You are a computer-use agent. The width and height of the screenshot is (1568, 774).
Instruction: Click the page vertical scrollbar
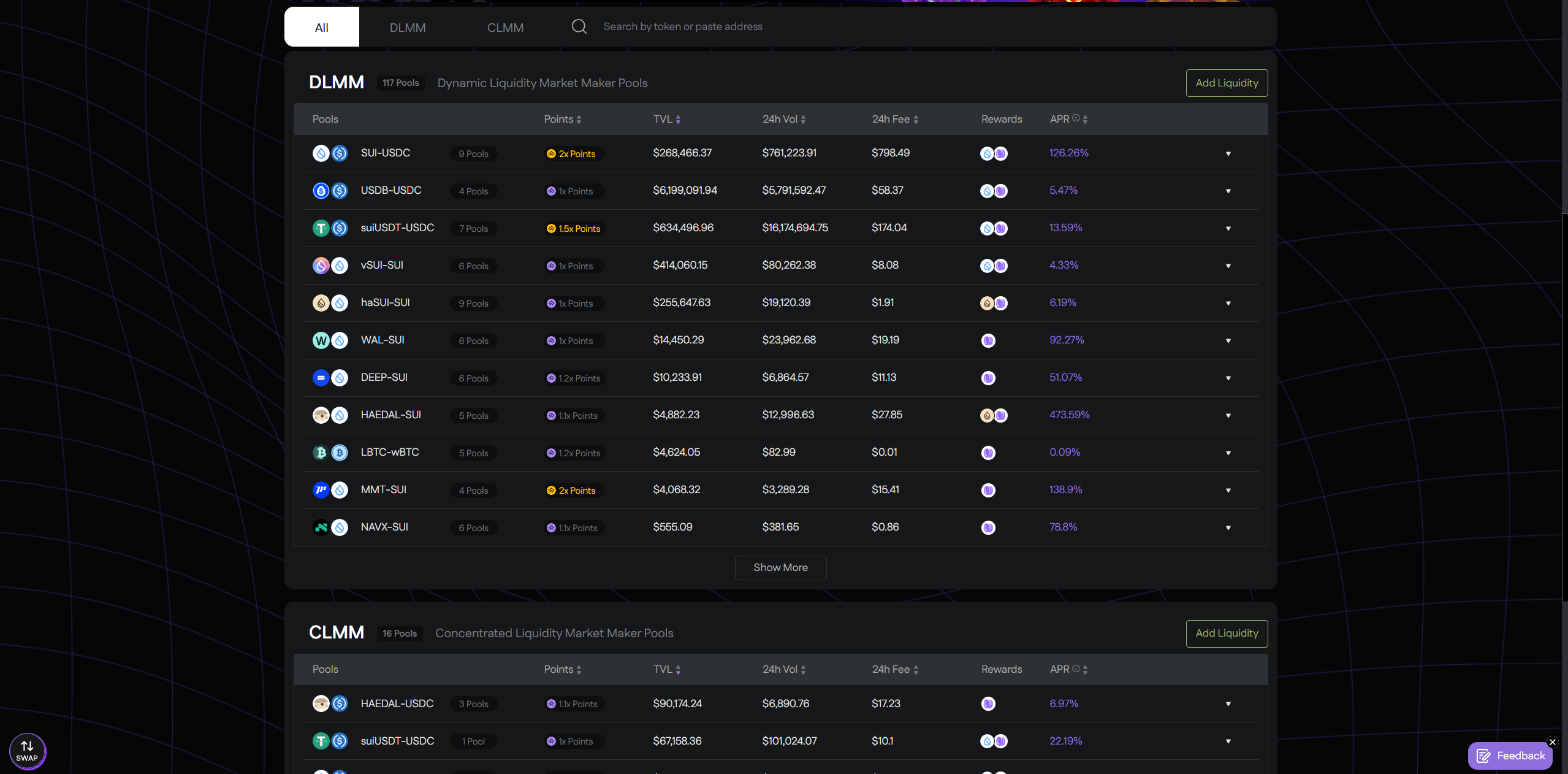(1564, 405)
